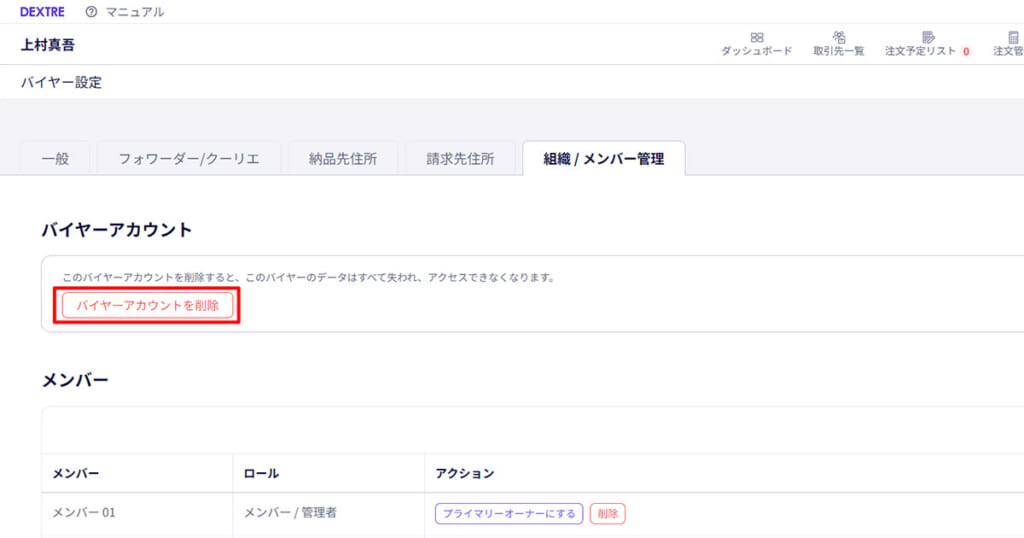This screenshot has height=538, width=1024.
Task: Click the DEXTRE logo
Action: [42, 12]
